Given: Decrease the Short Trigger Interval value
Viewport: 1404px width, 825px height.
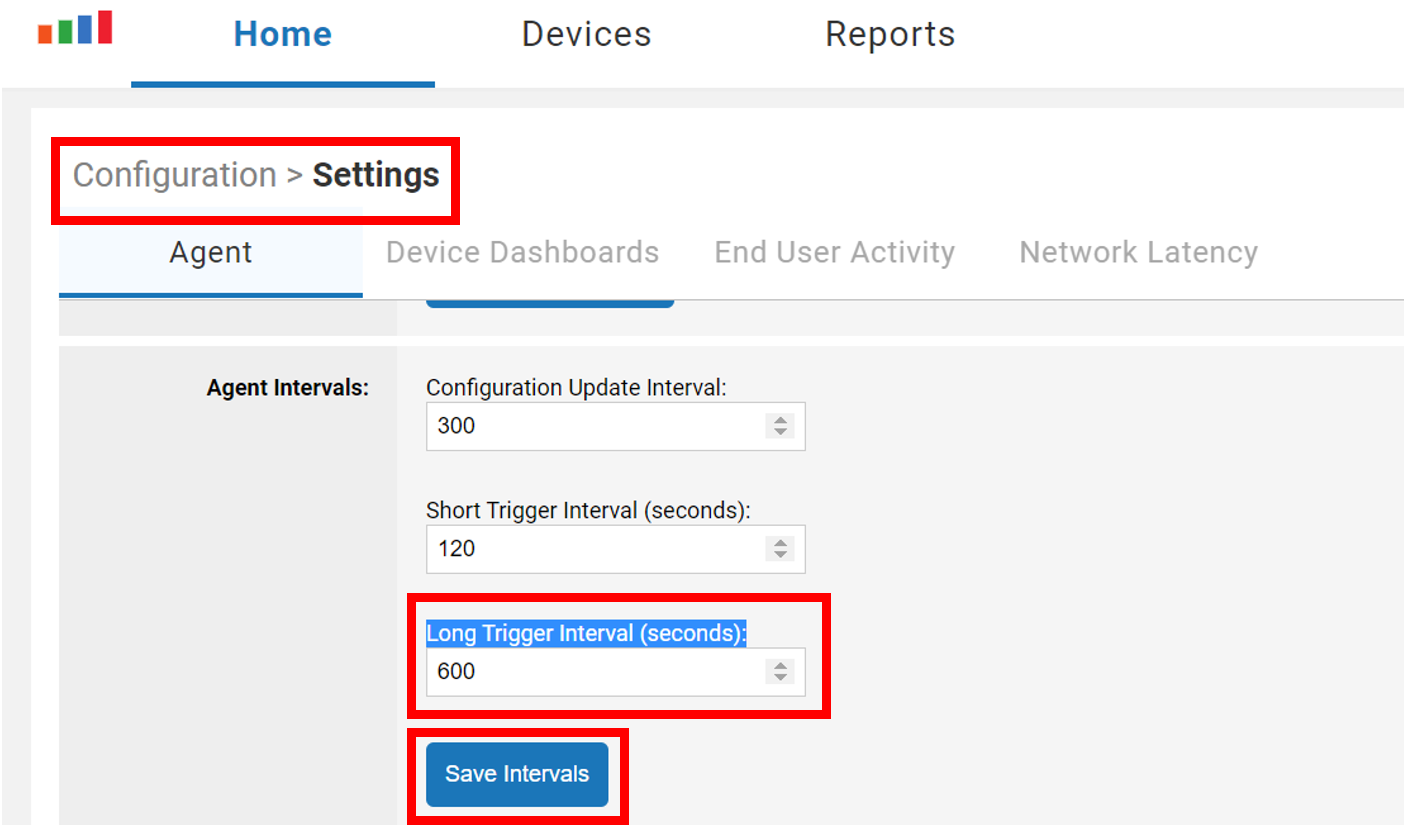Looking at the screenshot, I should pos(780,556).
